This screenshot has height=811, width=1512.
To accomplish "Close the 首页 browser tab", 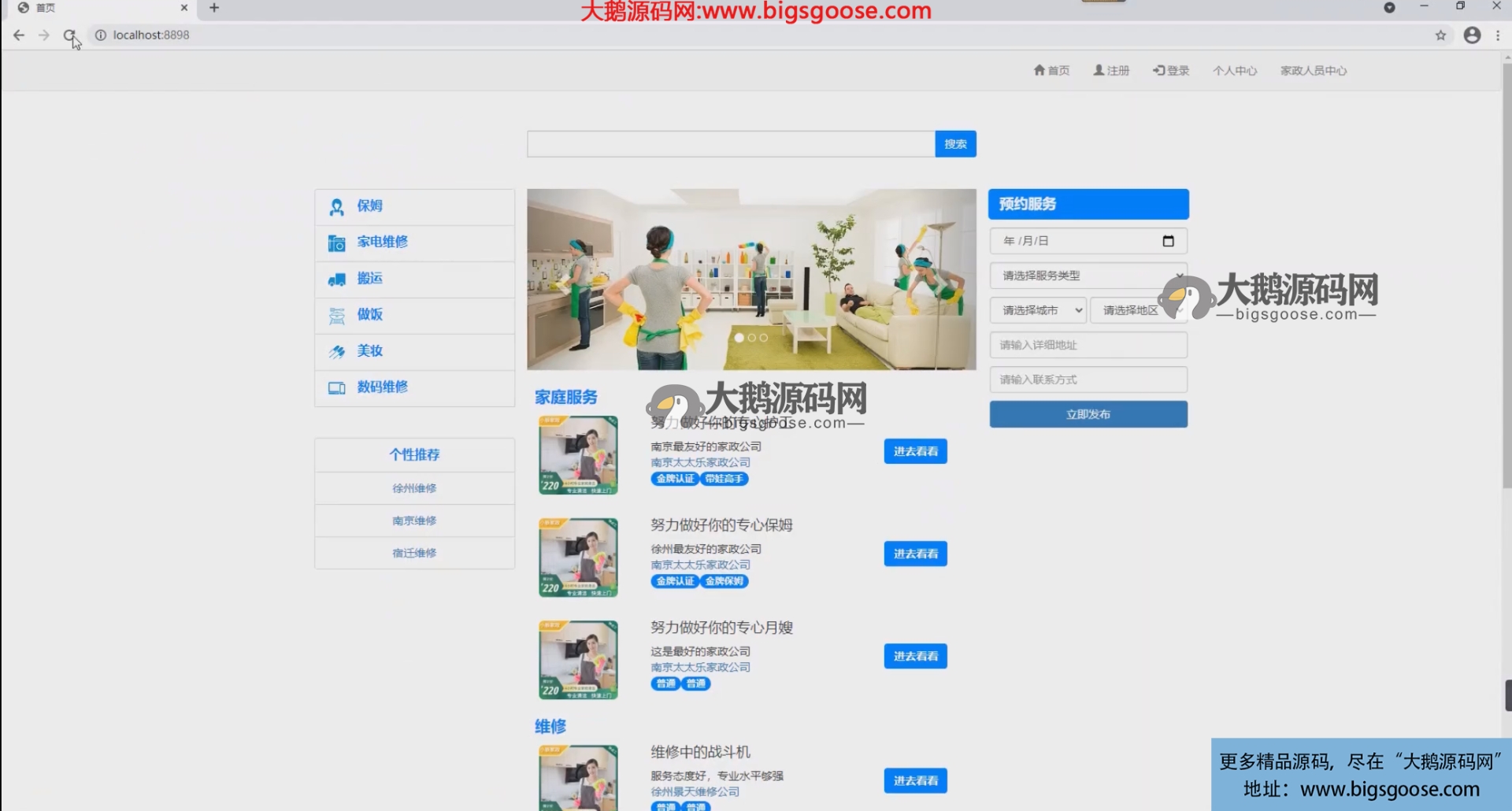I will 184,8.
